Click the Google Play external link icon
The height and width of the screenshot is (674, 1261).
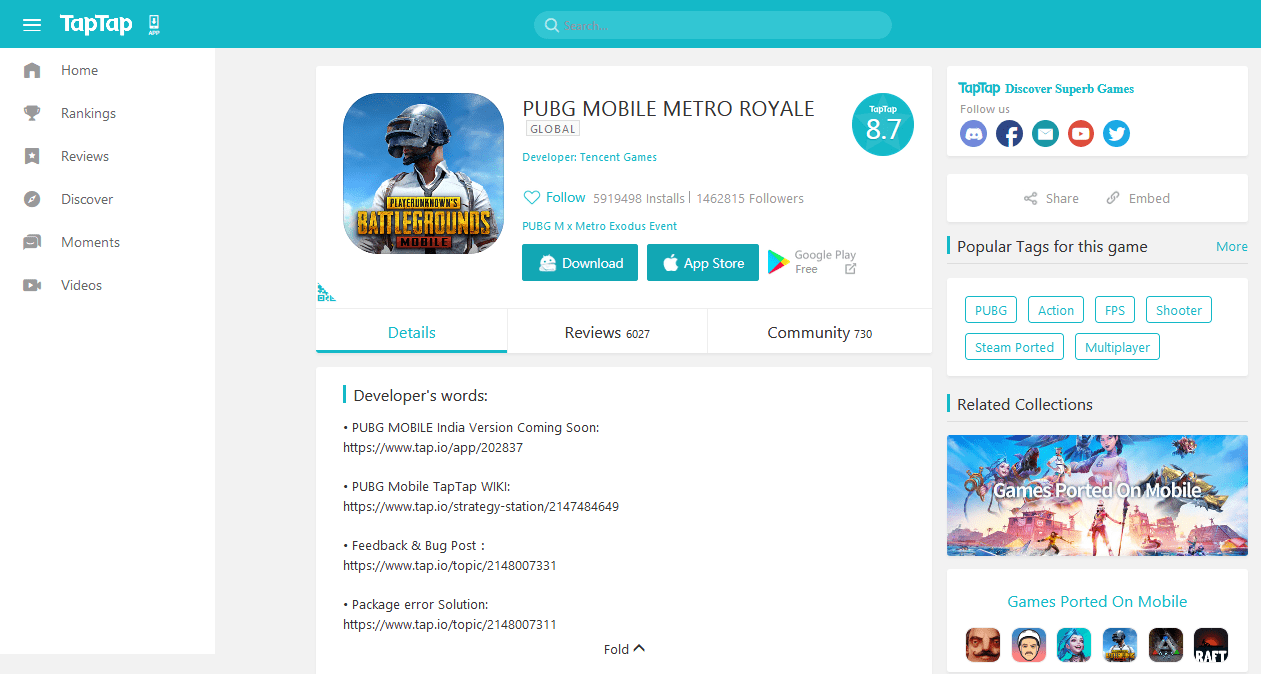(850, 269)
